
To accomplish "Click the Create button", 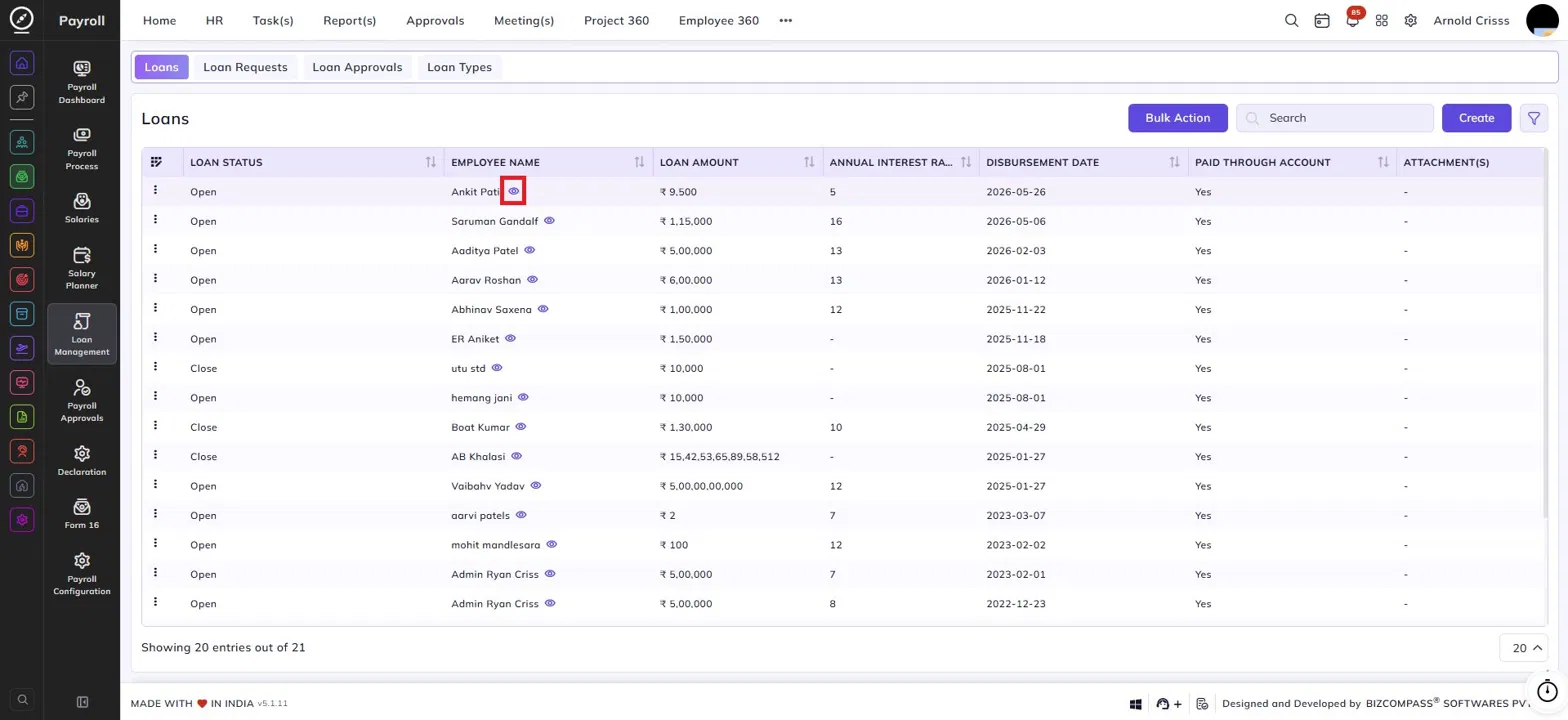I will coord(1476,118).
